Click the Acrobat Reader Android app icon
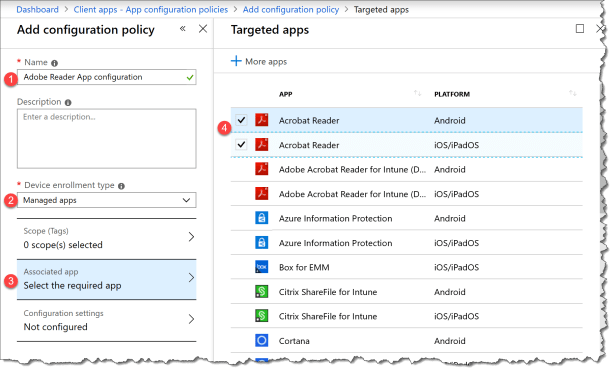 click(x=262, y=120)
